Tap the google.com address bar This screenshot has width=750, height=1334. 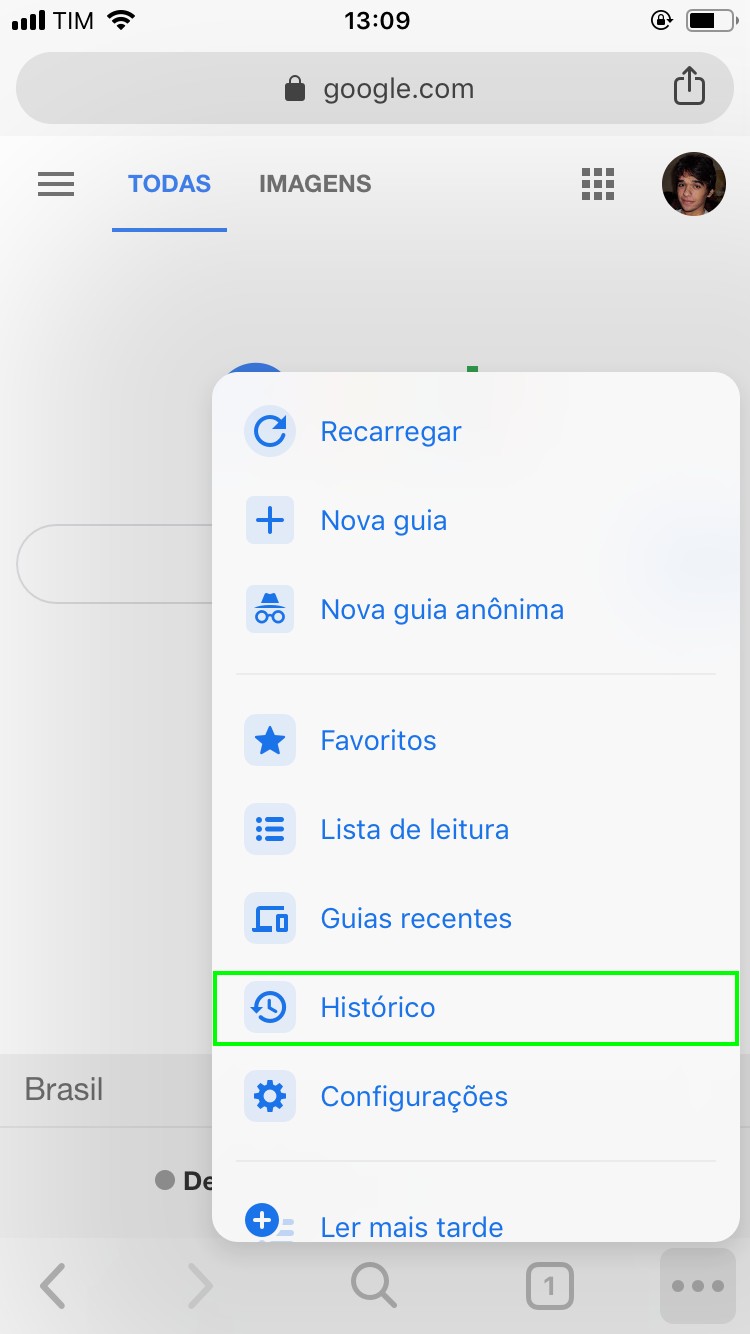[x=380, y=89]
